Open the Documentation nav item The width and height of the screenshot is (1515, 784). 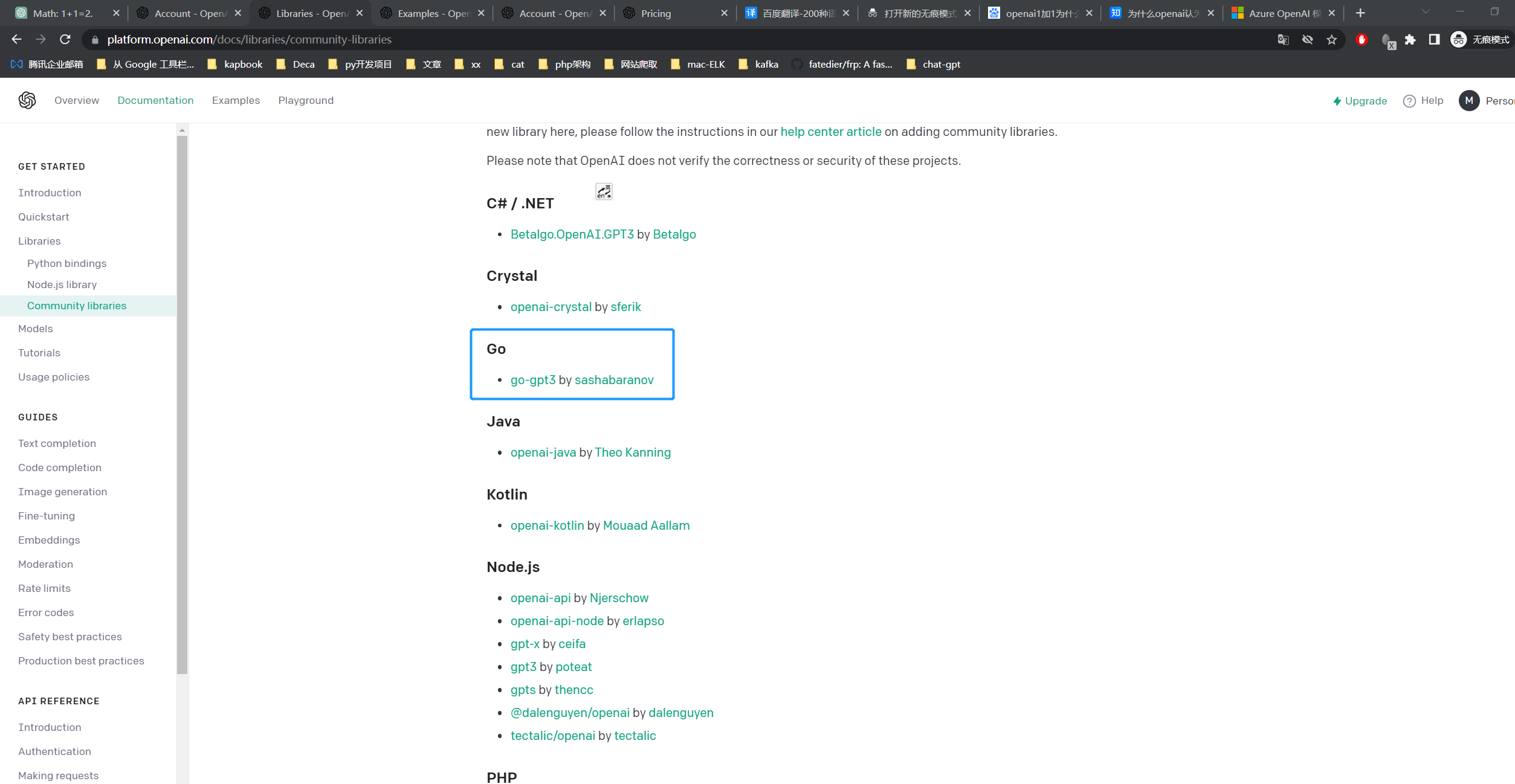[155, 100]
